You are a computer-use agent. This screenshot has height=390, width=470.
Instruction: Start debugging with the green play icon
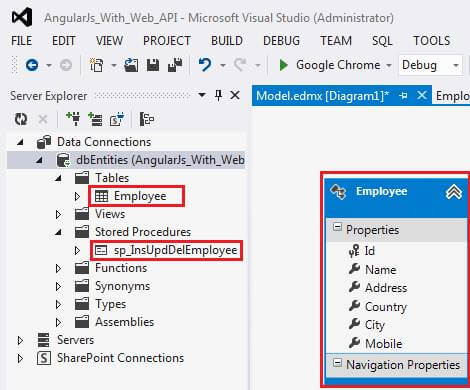pyautogui.click(x=284, y=65)
